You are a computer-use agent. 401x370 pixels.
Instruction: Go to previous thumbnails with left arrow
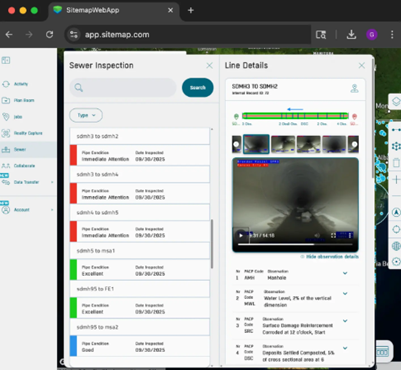pos(236,144)
